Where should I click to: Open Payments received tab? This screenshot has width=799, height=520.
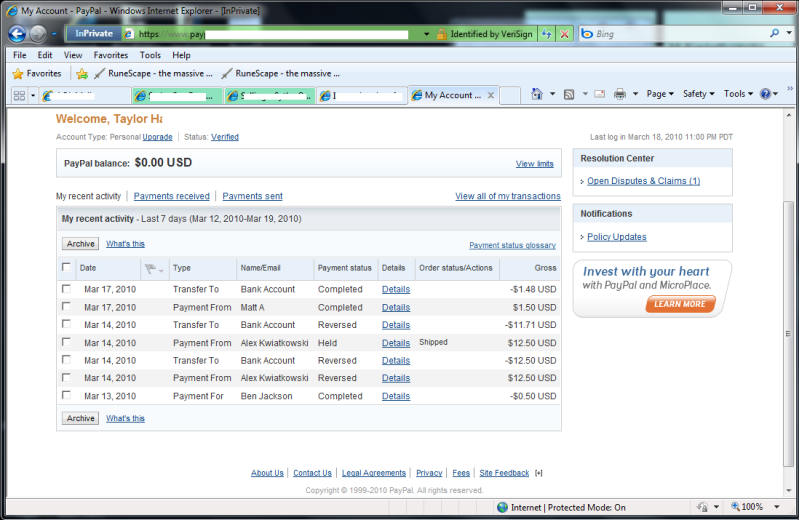[x=172, y=196]
